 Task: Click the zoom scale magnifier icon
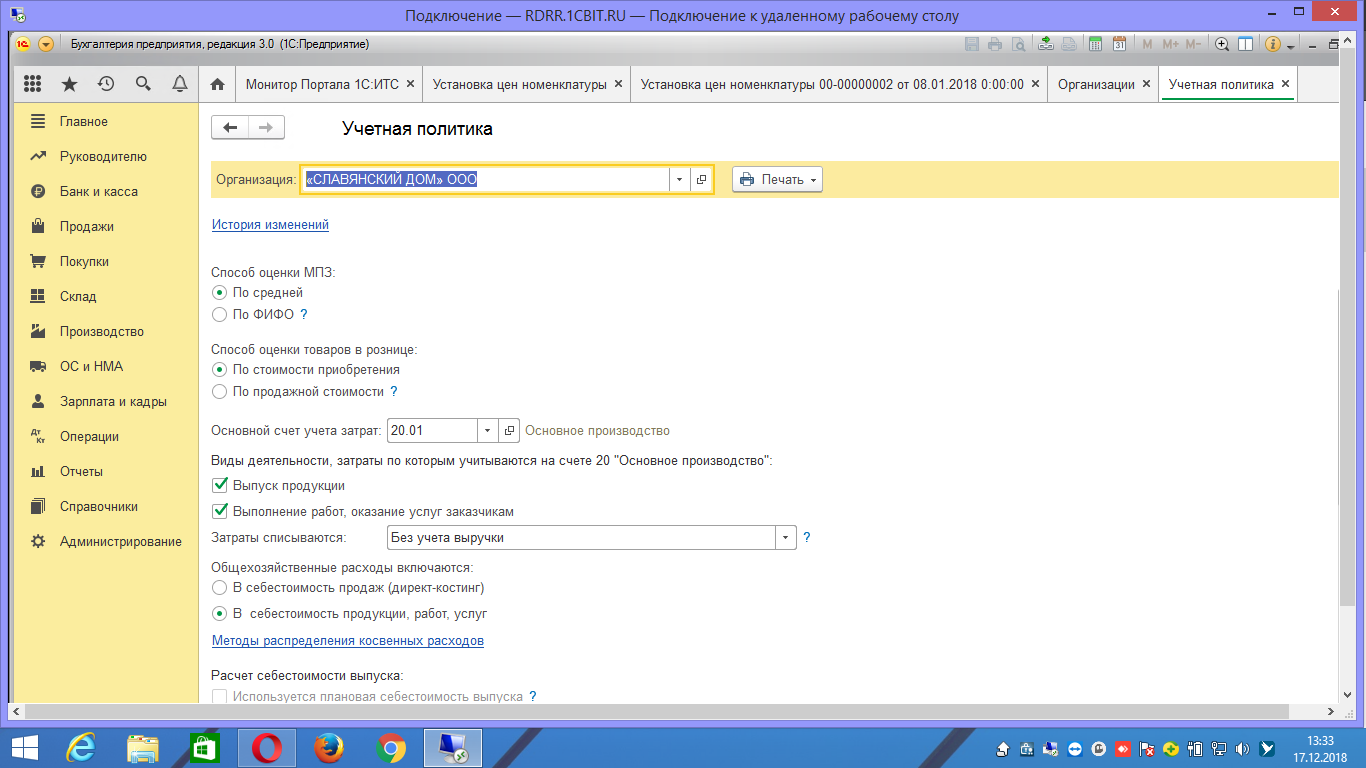click(x=1222, y=44)
